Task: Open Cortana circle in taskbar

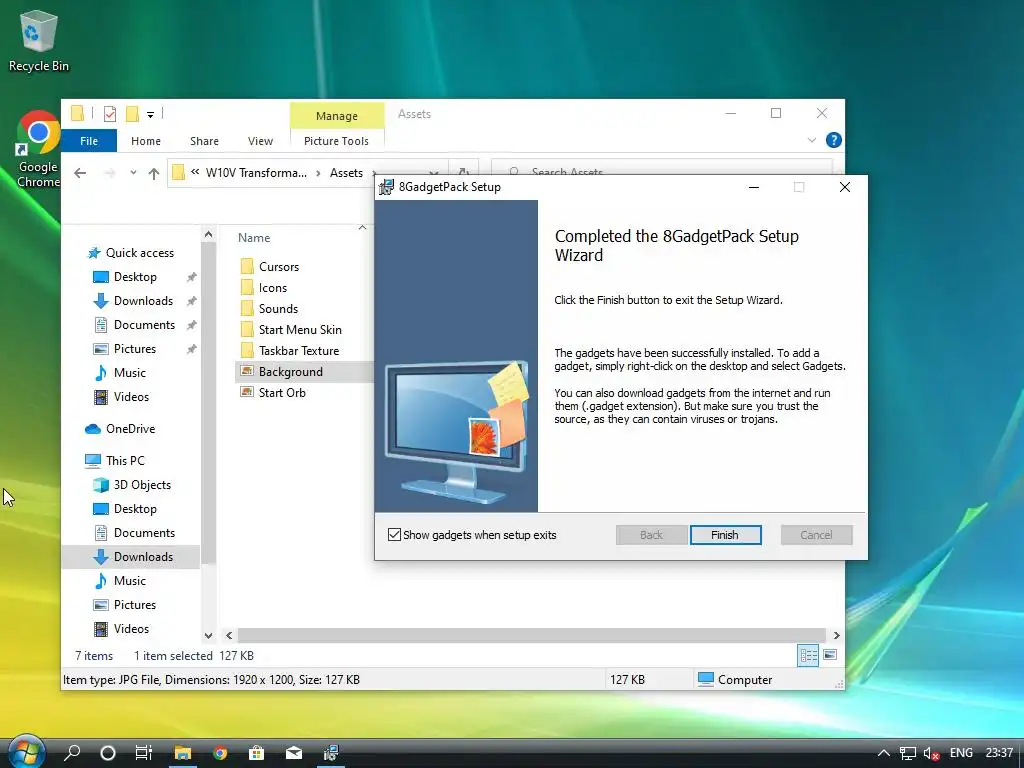Action: tap(108, 753)
